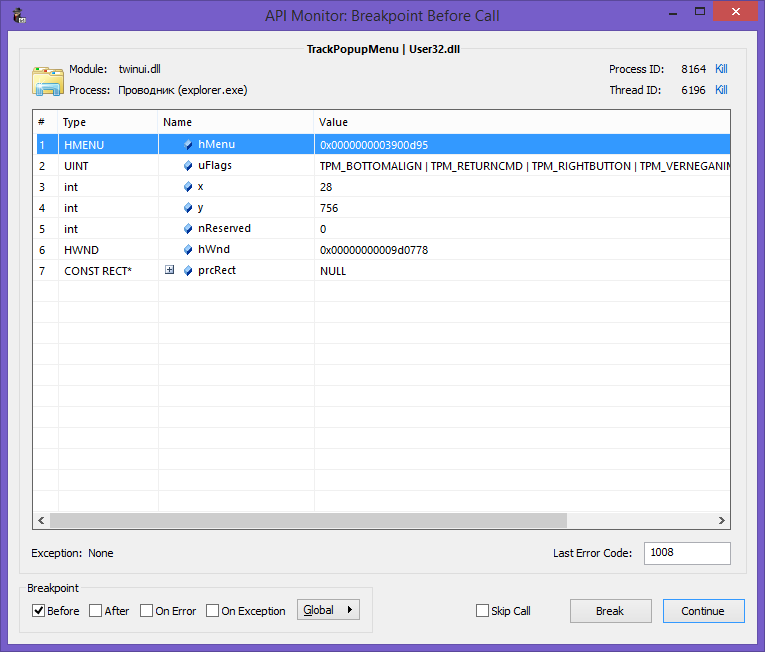The height and width of the screenshot is (652, 765).
Task: Select the nReserved value 0
Action: [323, 229]
